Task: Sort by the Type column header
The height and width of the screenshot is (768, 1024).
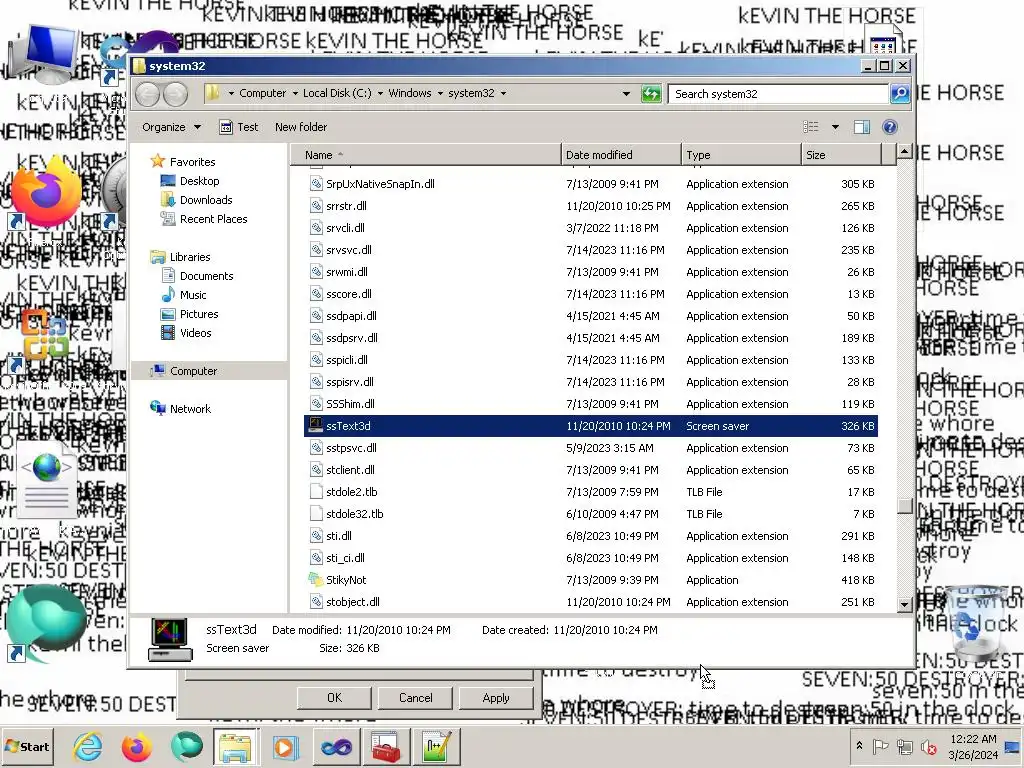Action: [741, 155]
